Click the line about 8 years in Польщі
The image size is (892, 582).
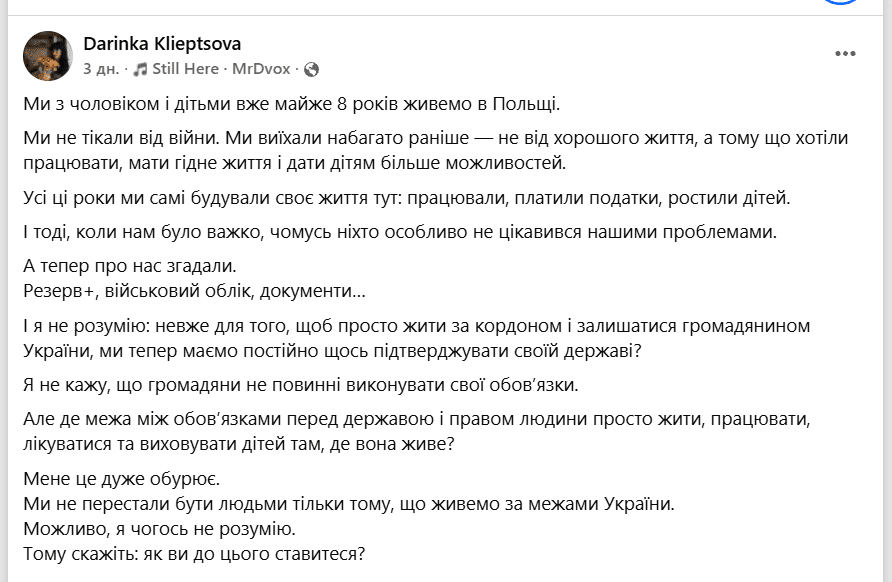click(292, 104)
